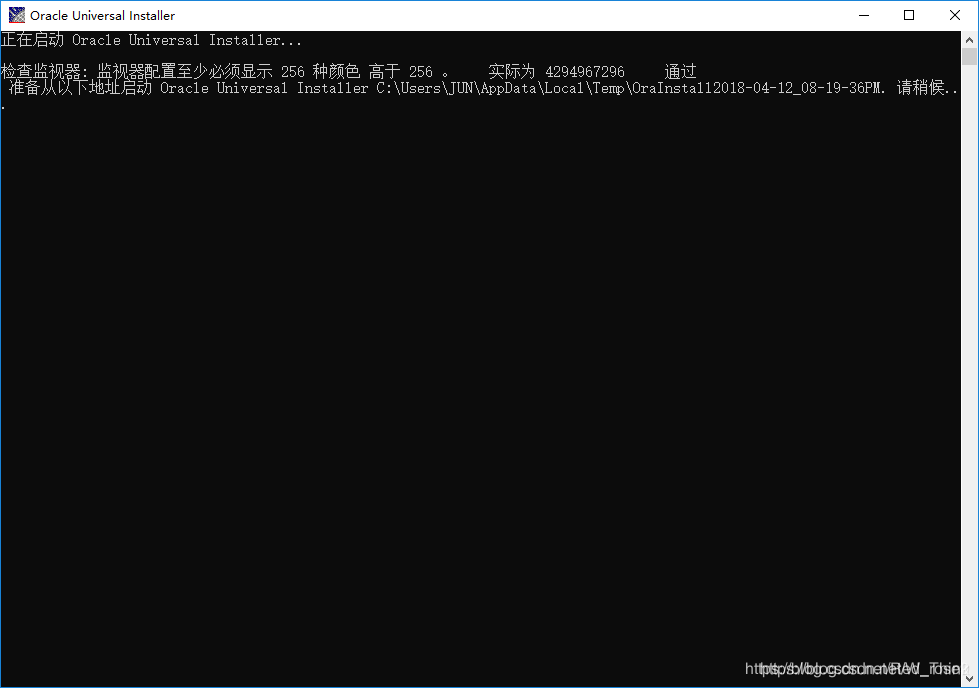Click the Oracle Universal Installer title bar icon
The height and width of the screenshot is (688, 979).
[17, 15]
